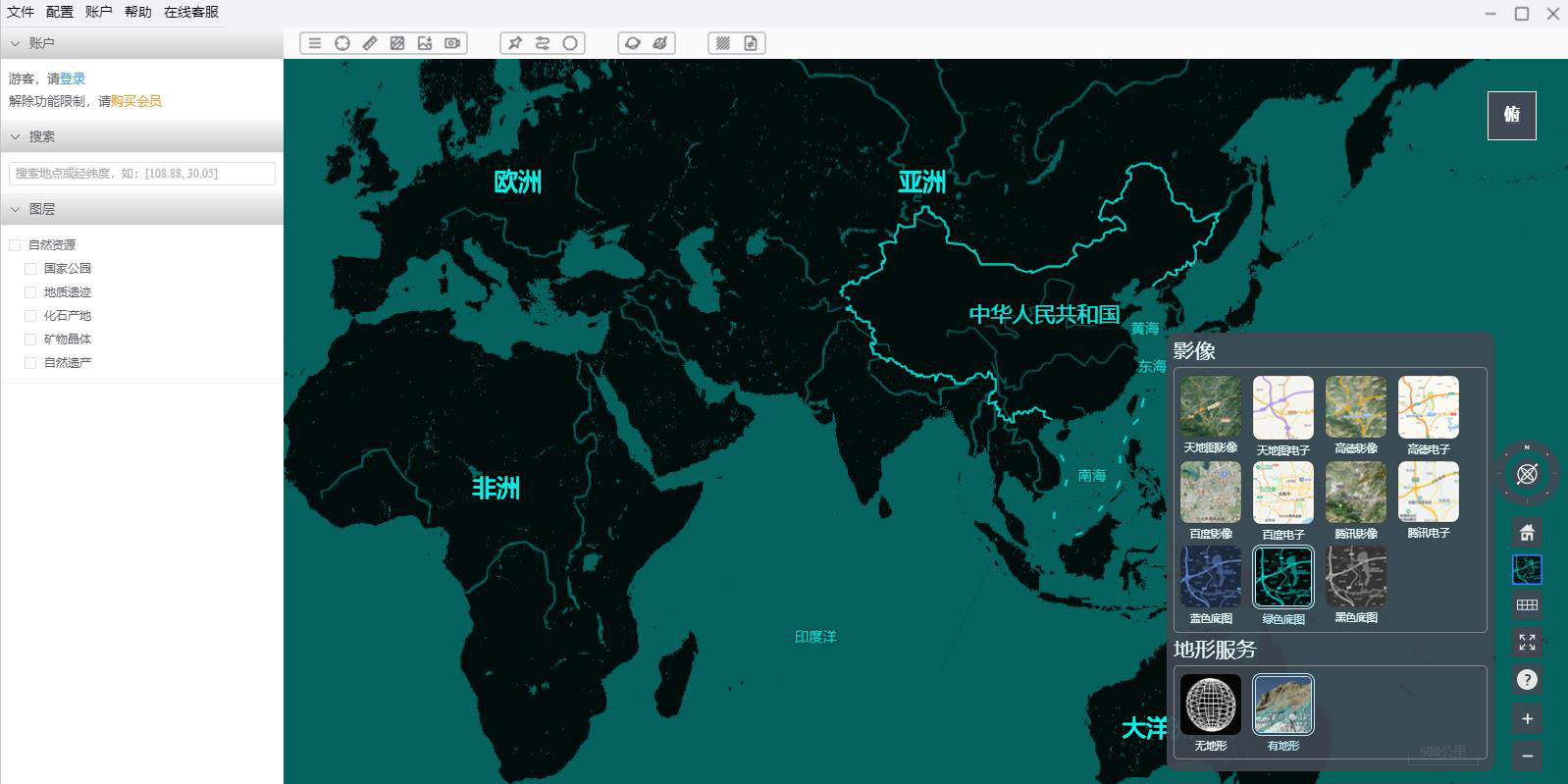
Task: Click the 登录 login link
Action: click(73, 78)
